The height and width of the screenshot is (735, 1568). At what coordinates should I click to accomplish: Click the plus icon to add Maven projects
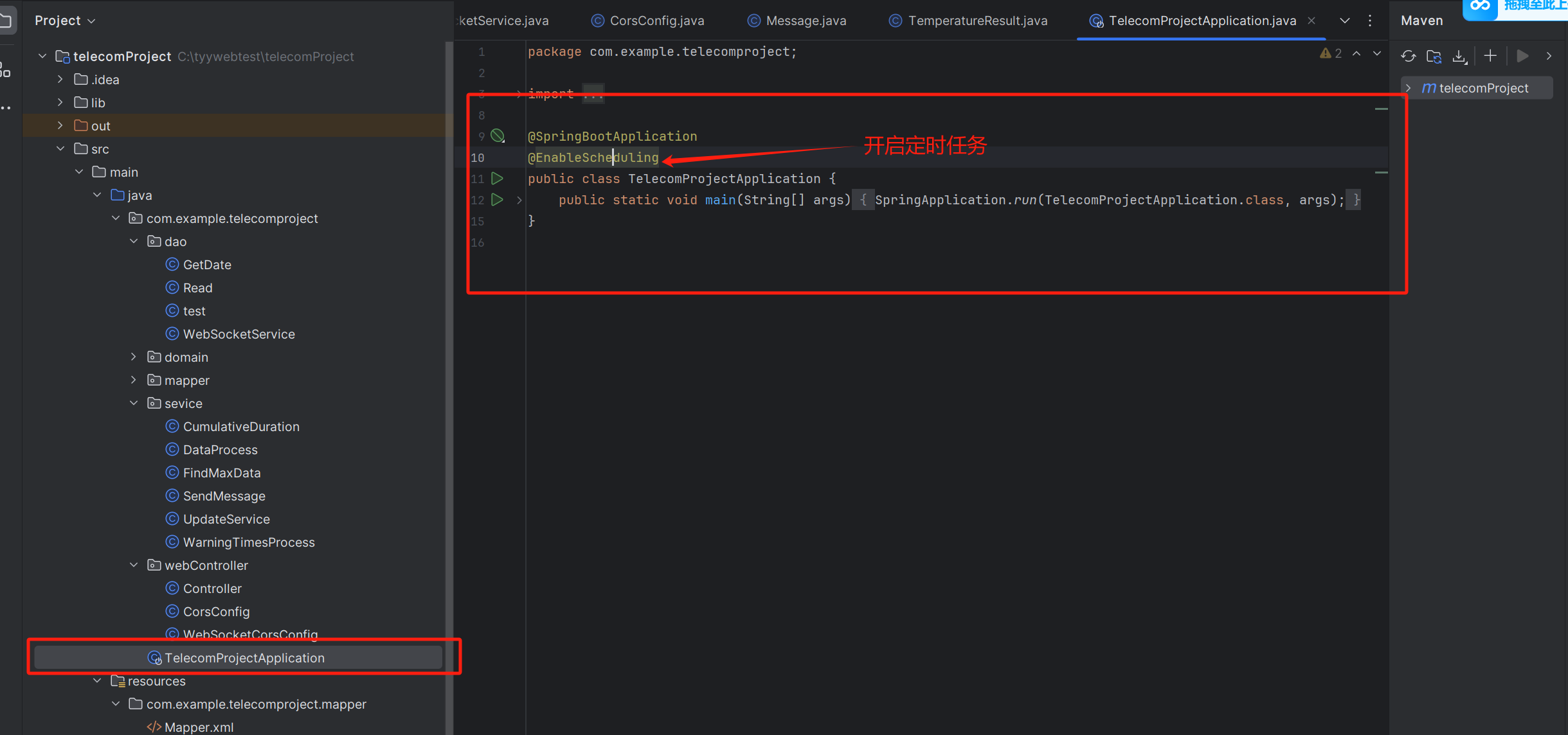coord(1490,56)
